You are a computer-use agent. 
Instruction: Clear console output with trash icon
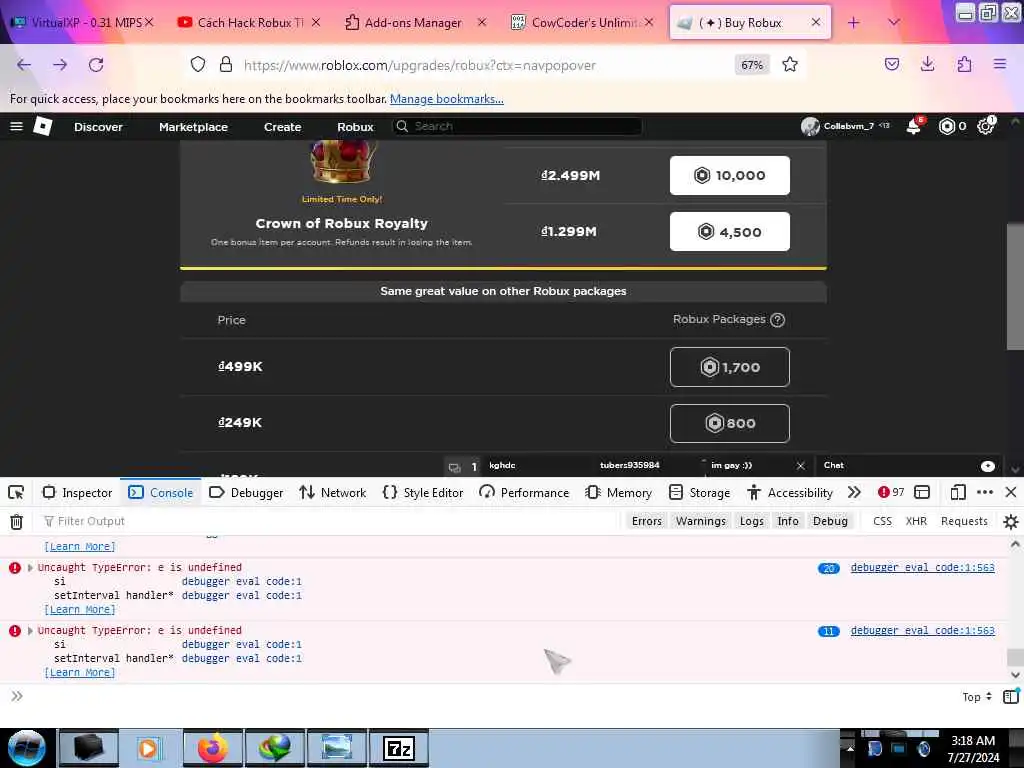(x=16, y=521)
